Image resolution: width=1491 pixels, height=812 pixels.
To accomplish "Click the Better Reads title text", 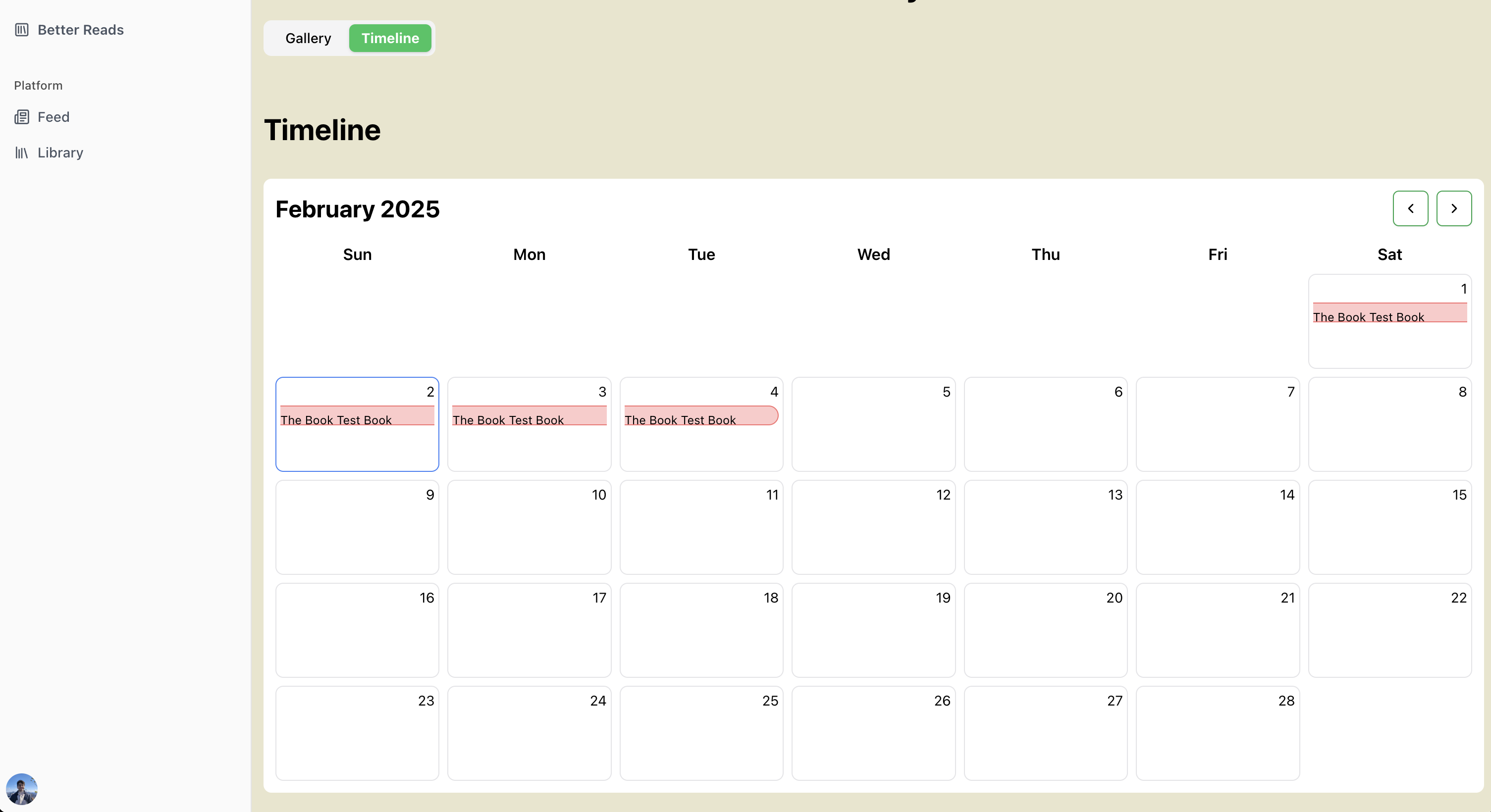I will pos(80,30).
